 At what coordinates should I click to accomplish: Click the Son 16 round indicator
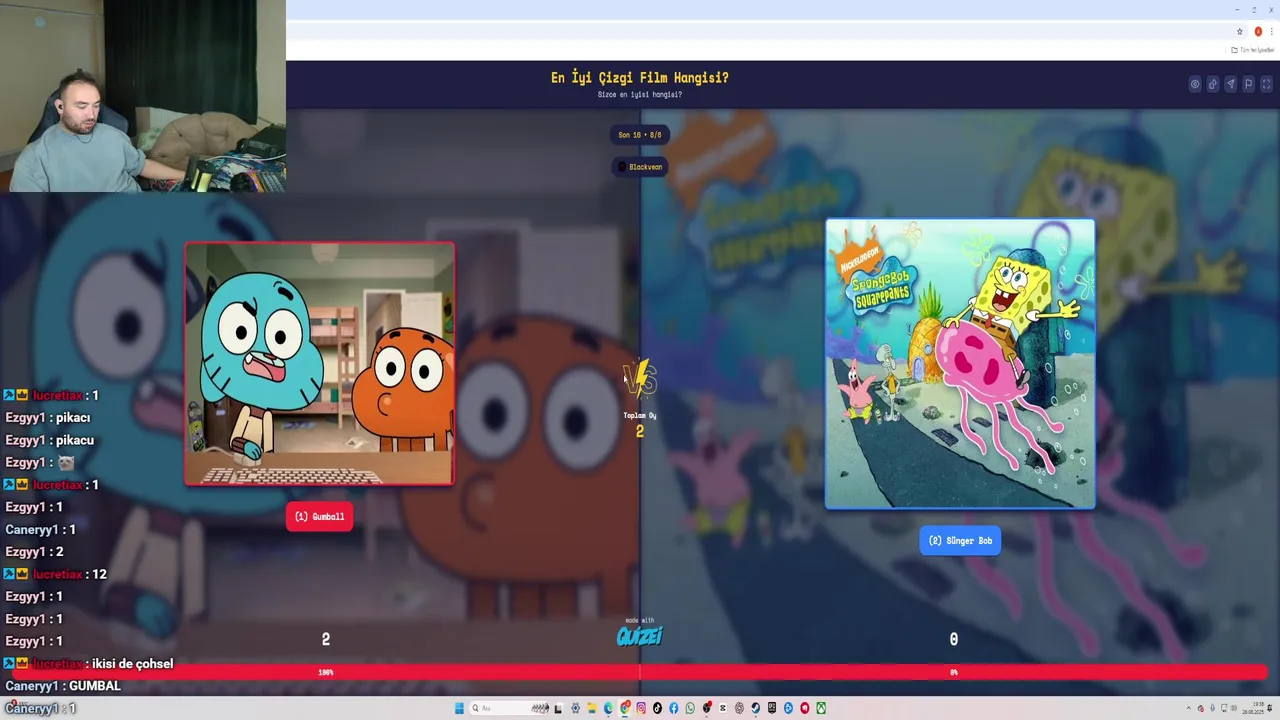(640, 134)
